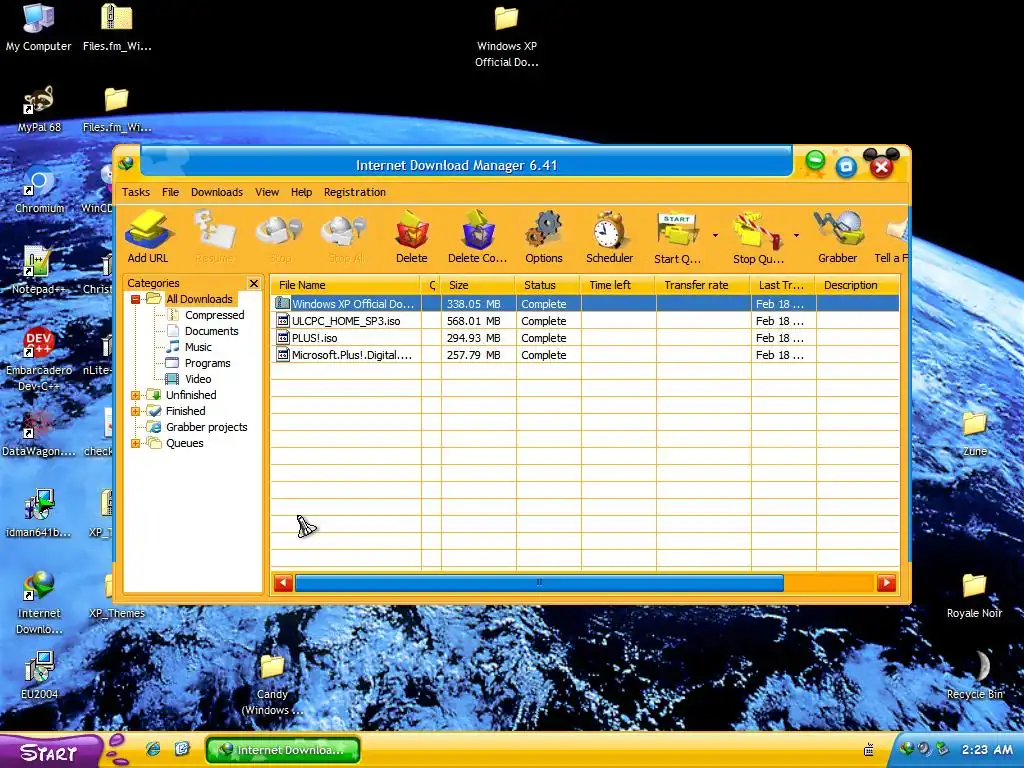
Task: Open the Grabber toolbar icon
Action: click(838, 236)
